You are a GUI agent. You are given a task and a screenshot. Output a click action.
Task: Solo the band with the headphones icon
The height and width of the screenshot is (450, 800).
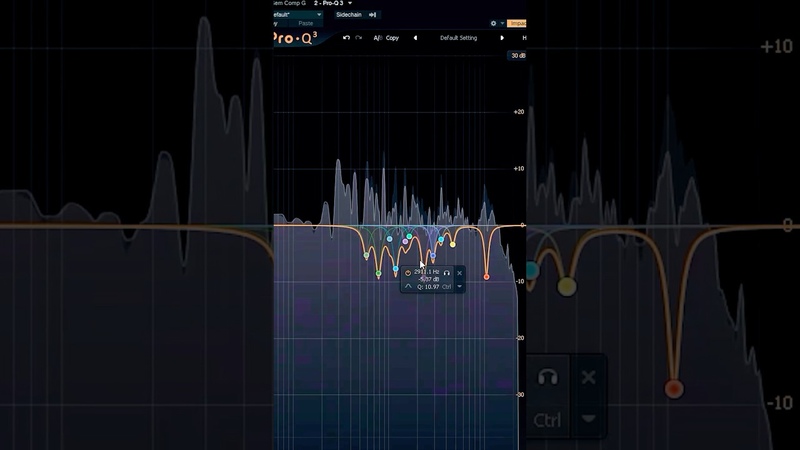click(446, 273)
